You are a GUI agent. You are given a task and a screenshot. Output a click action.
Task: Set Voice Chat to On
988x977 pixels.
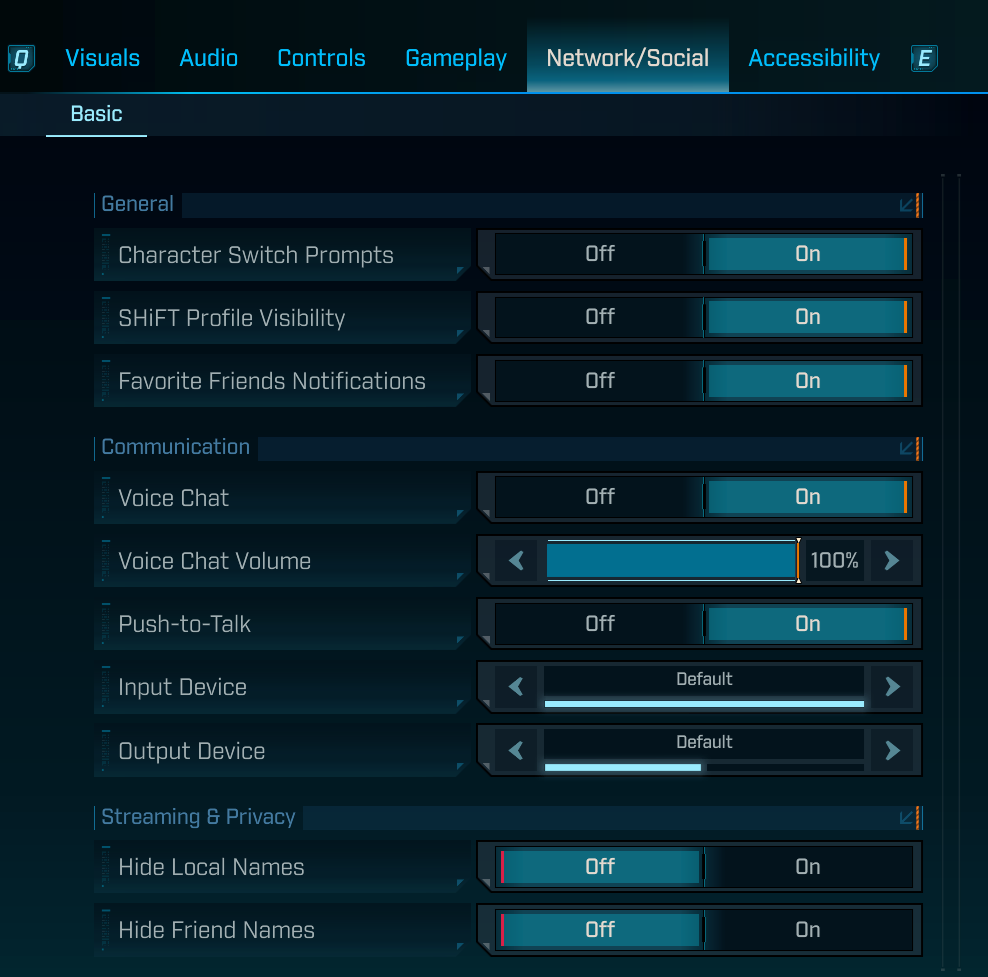click(x=807, y=497)
